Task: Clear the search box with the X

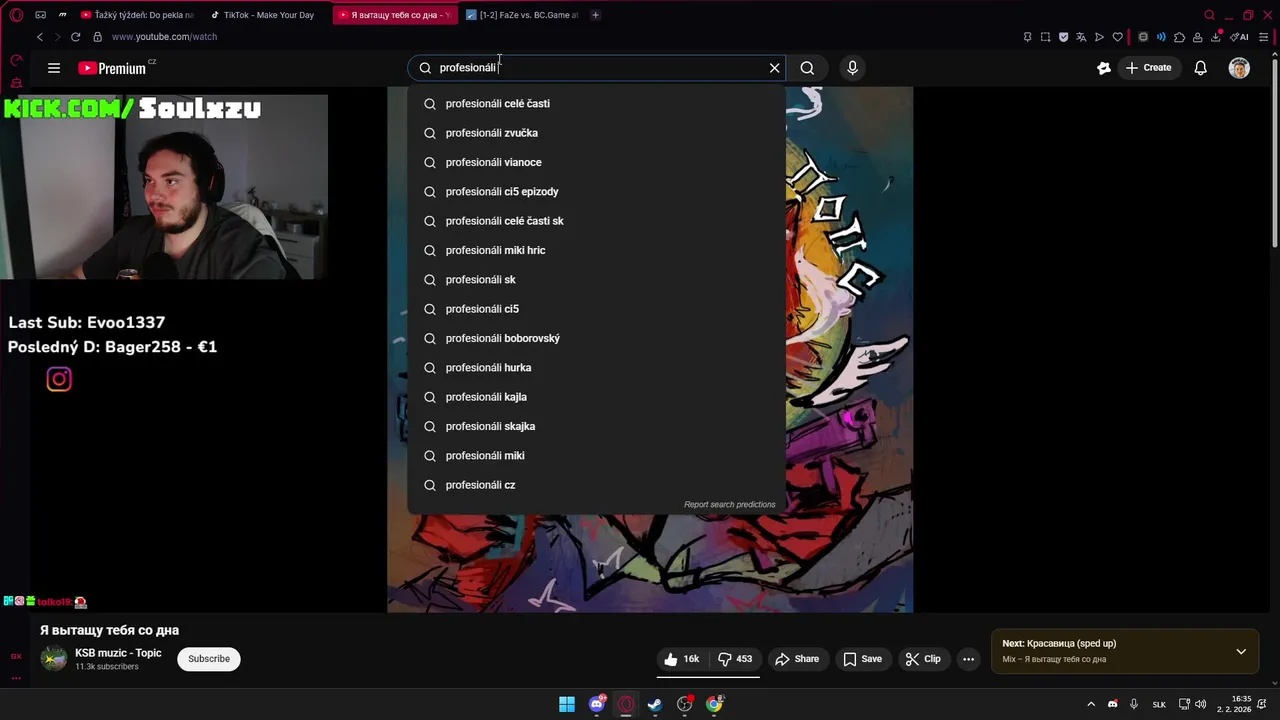Action: tap(774, 68)
